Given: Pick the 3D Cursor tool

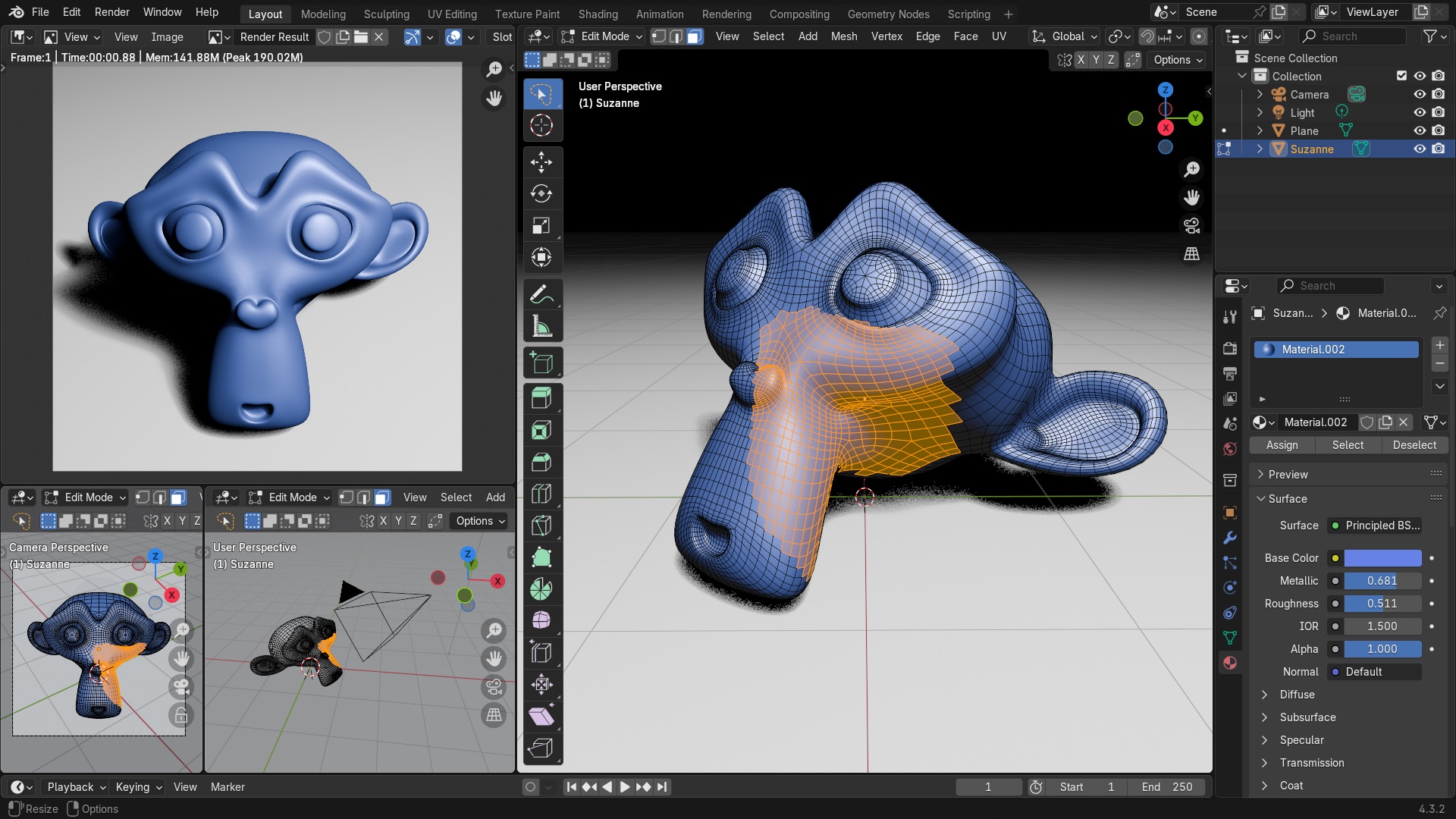Looking at the screenshot, I should pos(541,125).
